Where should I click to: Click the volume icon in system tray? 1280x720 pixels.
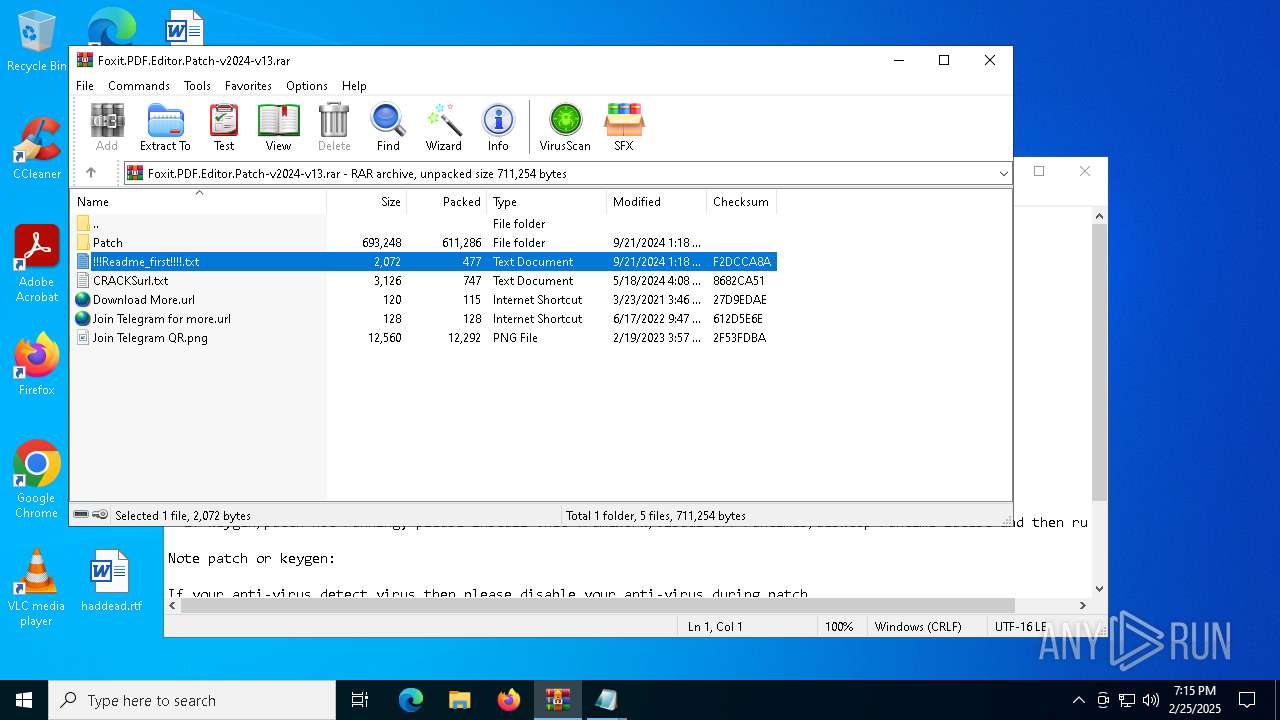pos(1151,700)
